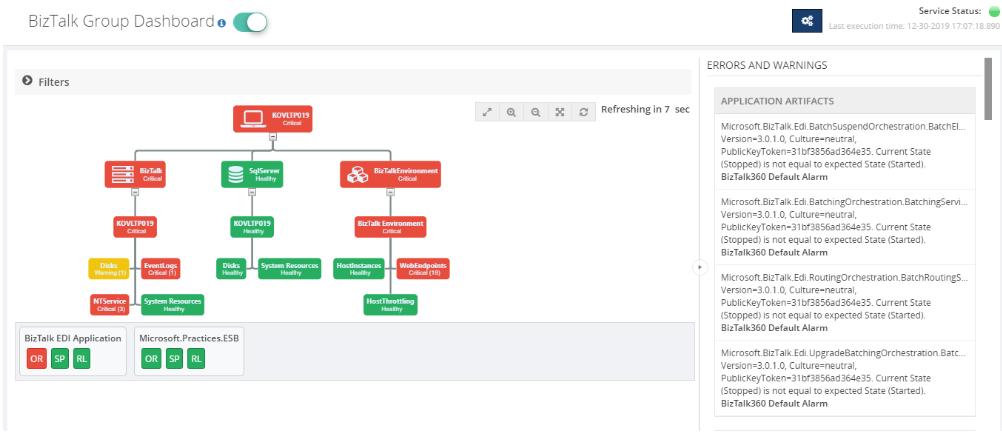Click the yellow Disks Warning (1) node

(x=109, y=269)
